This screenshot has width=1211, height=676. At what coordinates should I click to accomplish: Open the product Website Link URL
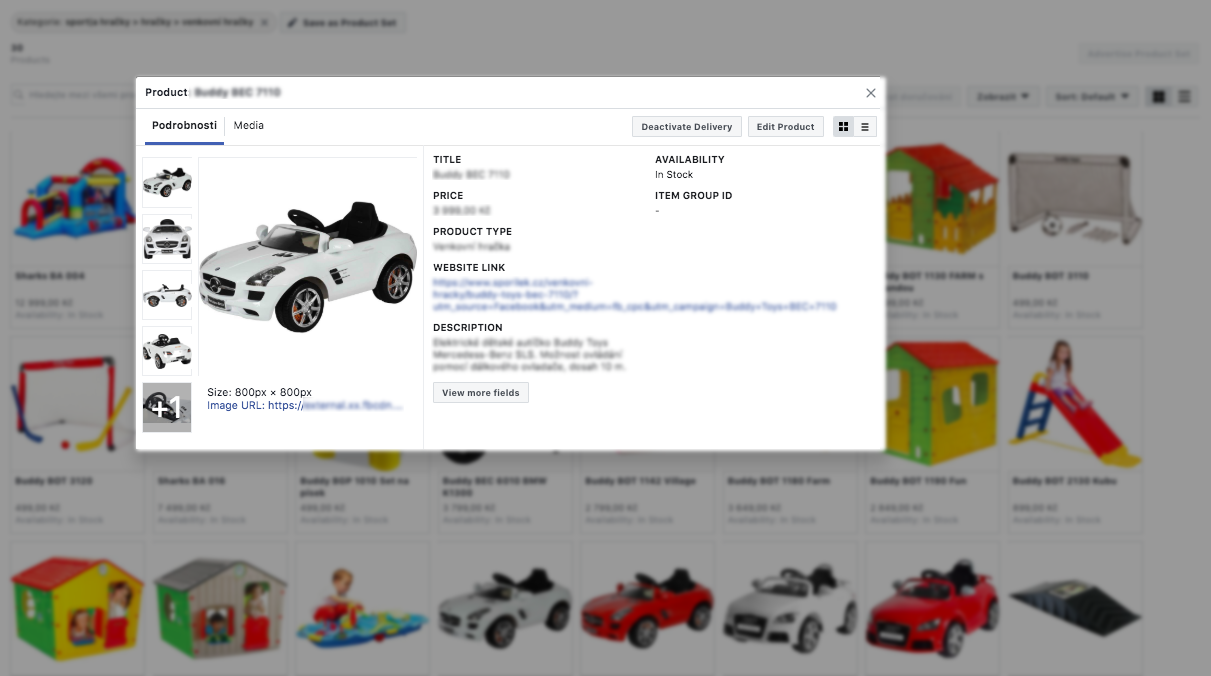(x=634, y=295)
